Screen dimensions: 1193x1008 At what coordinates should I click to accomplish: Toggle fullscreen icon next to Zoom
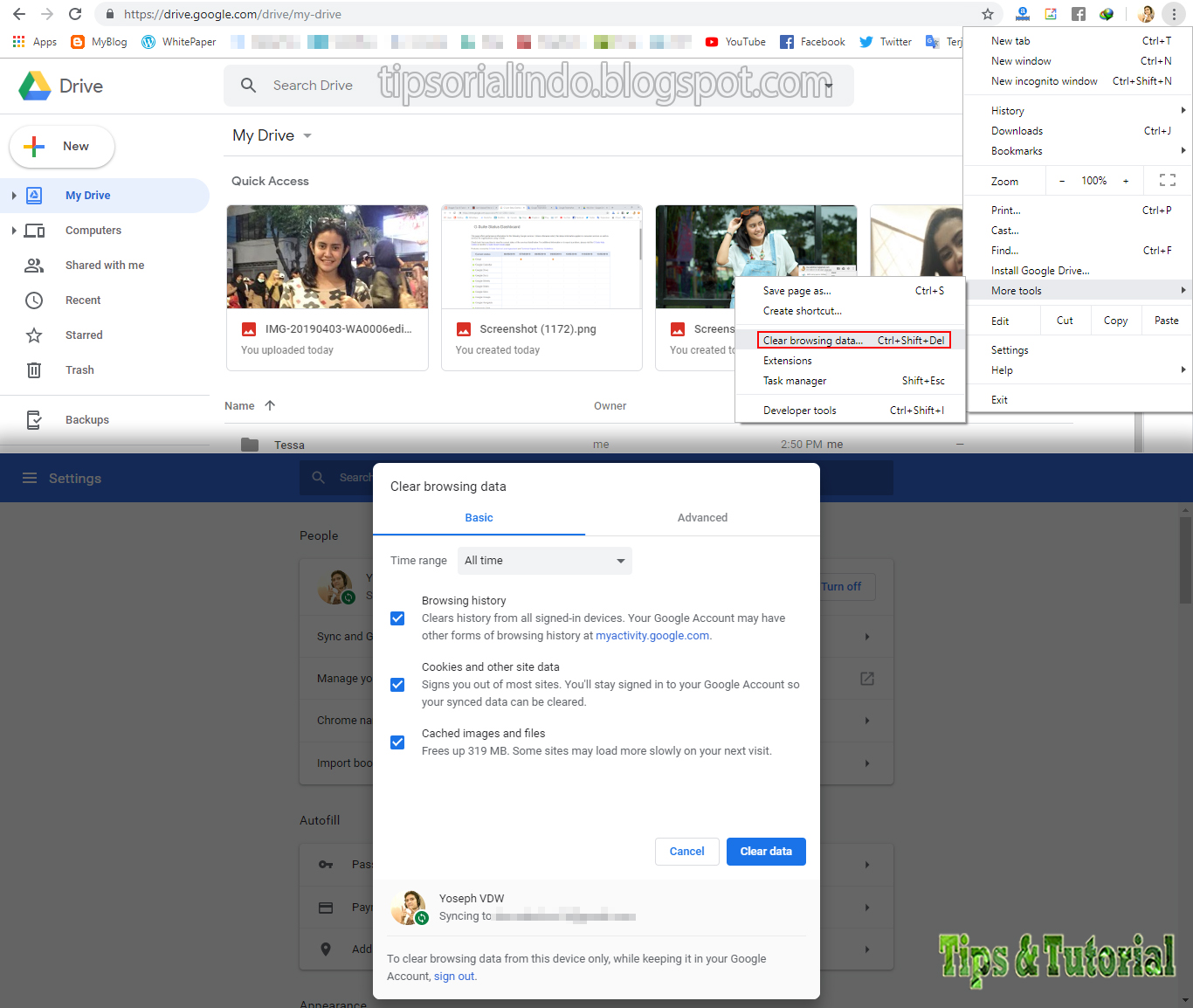tap(1168, 181)
